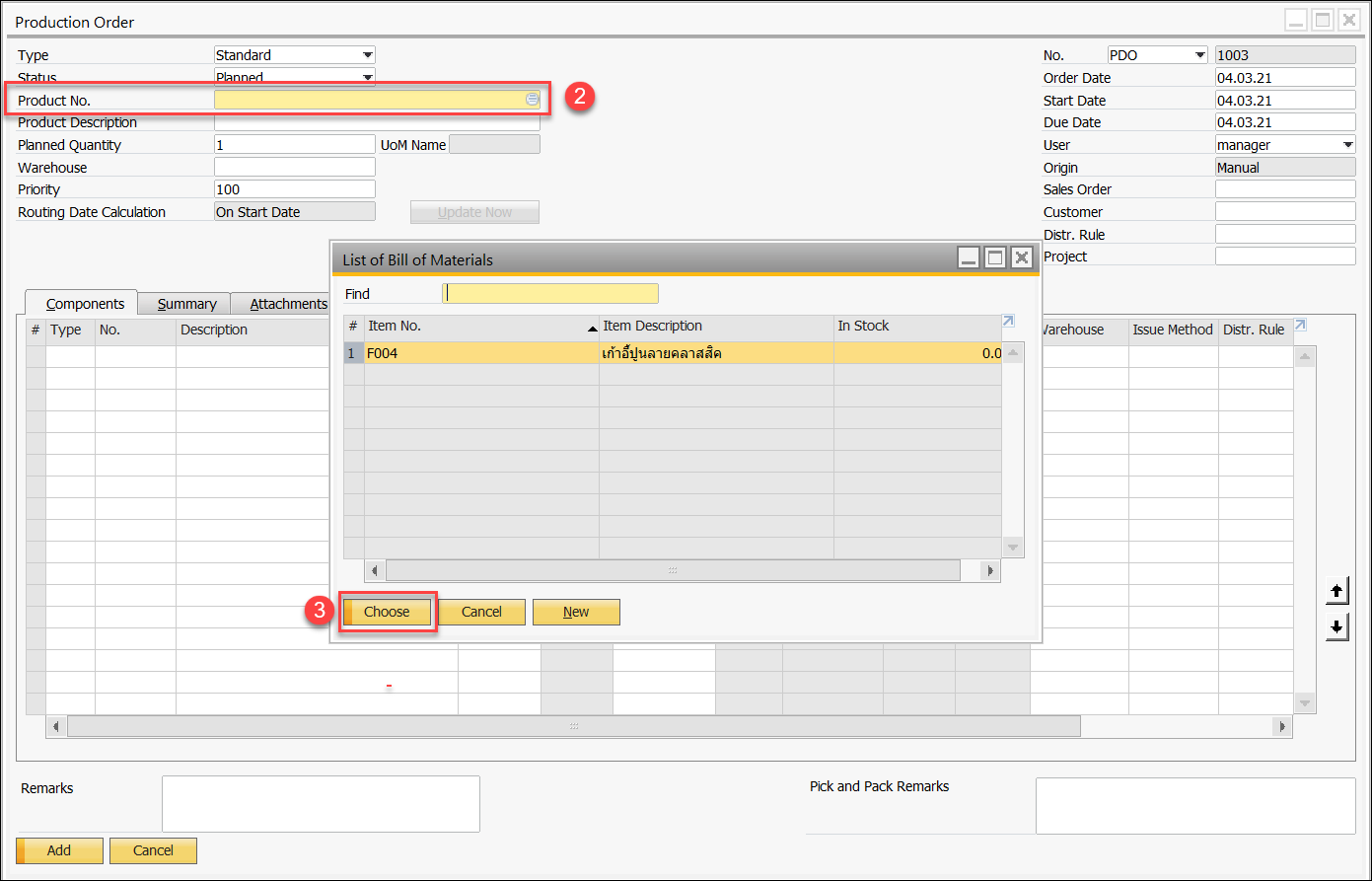Click the Order Date field
The height and width of the screenshot is (881, 1372).
(x=1285, y=77)
